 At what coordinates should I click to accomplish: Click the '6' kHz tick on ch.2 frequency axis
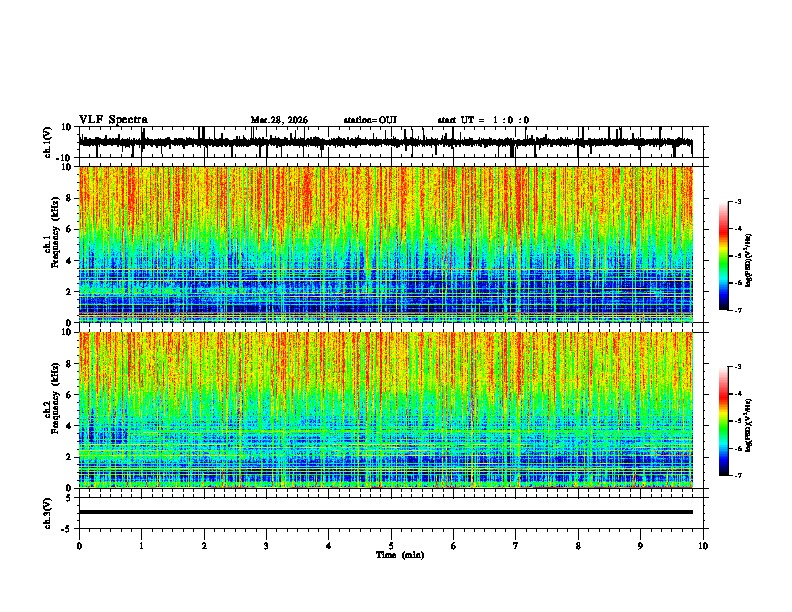70,395
